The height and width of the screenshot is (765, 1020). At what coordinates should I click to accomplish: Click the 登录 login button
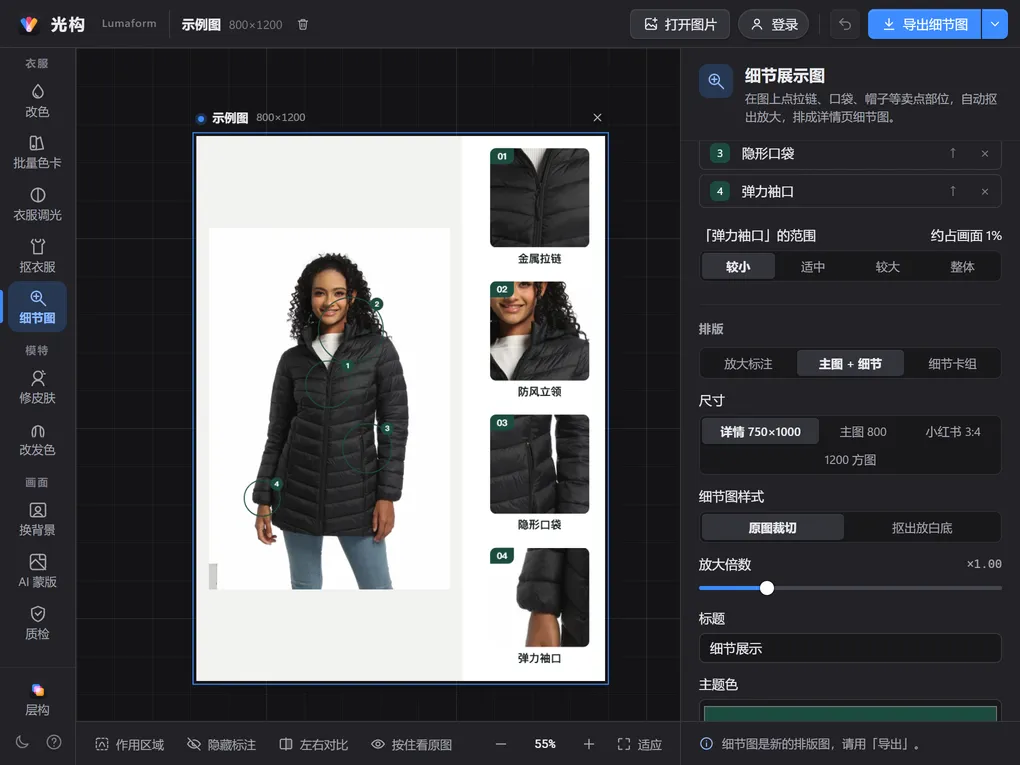(773, 24)
